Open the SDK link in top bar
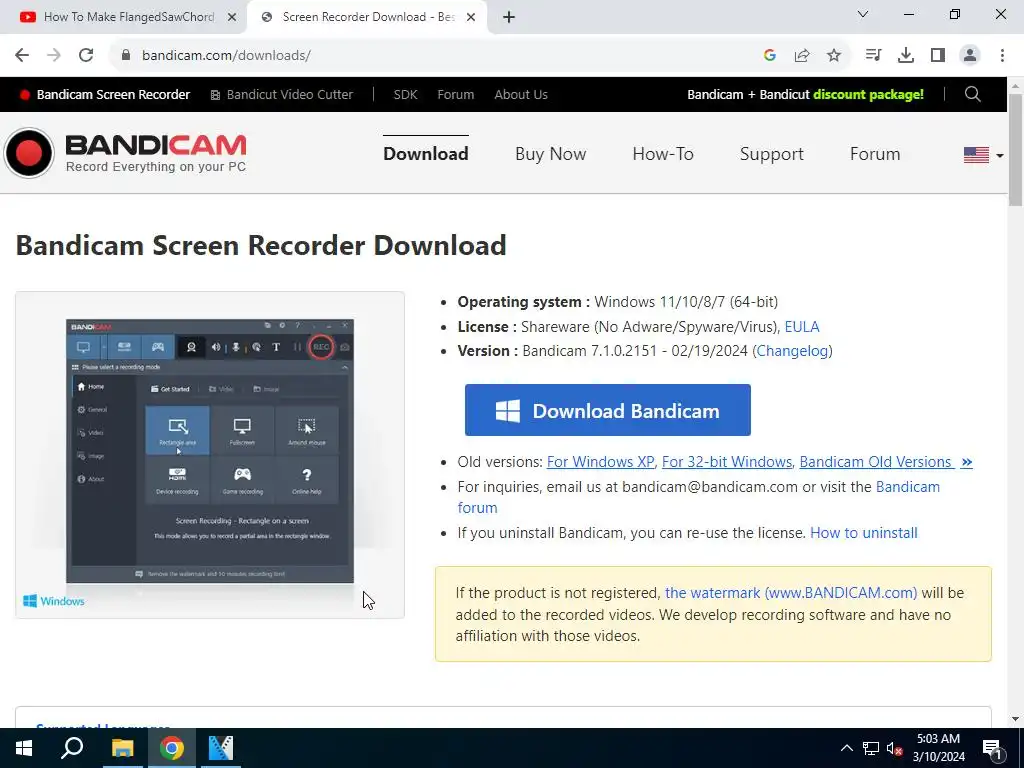This screenshot has height=768, width=1024. (x=406, y=94)
